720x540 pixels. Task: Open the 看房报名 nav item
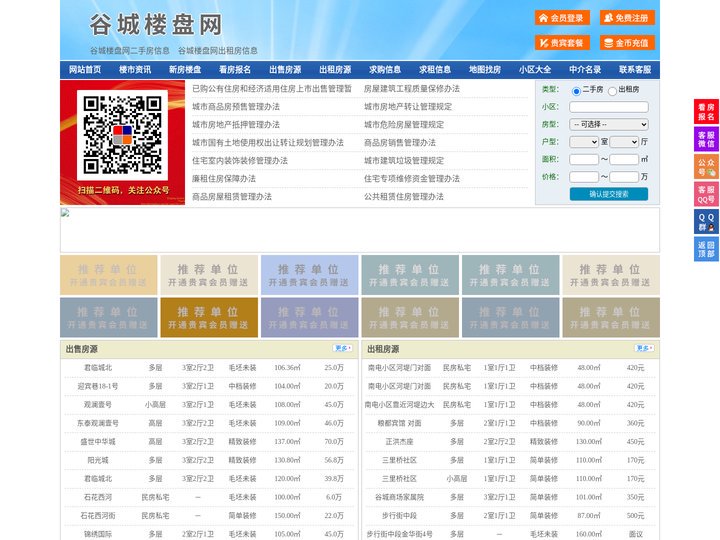click(235, 69)
